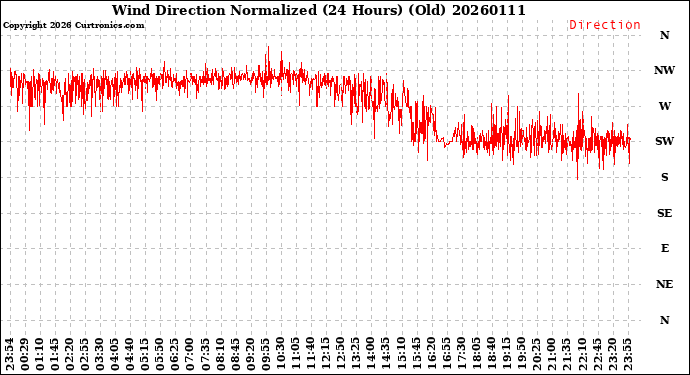Click the '15:45' time axis label
The height and width of the screenshot is (375, 690).
416,354
